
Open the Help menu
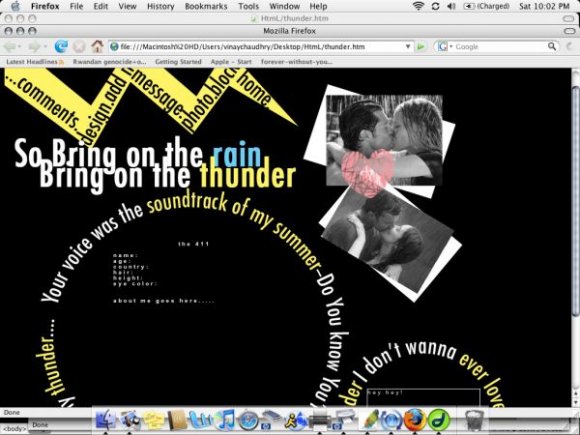[318, 6]
